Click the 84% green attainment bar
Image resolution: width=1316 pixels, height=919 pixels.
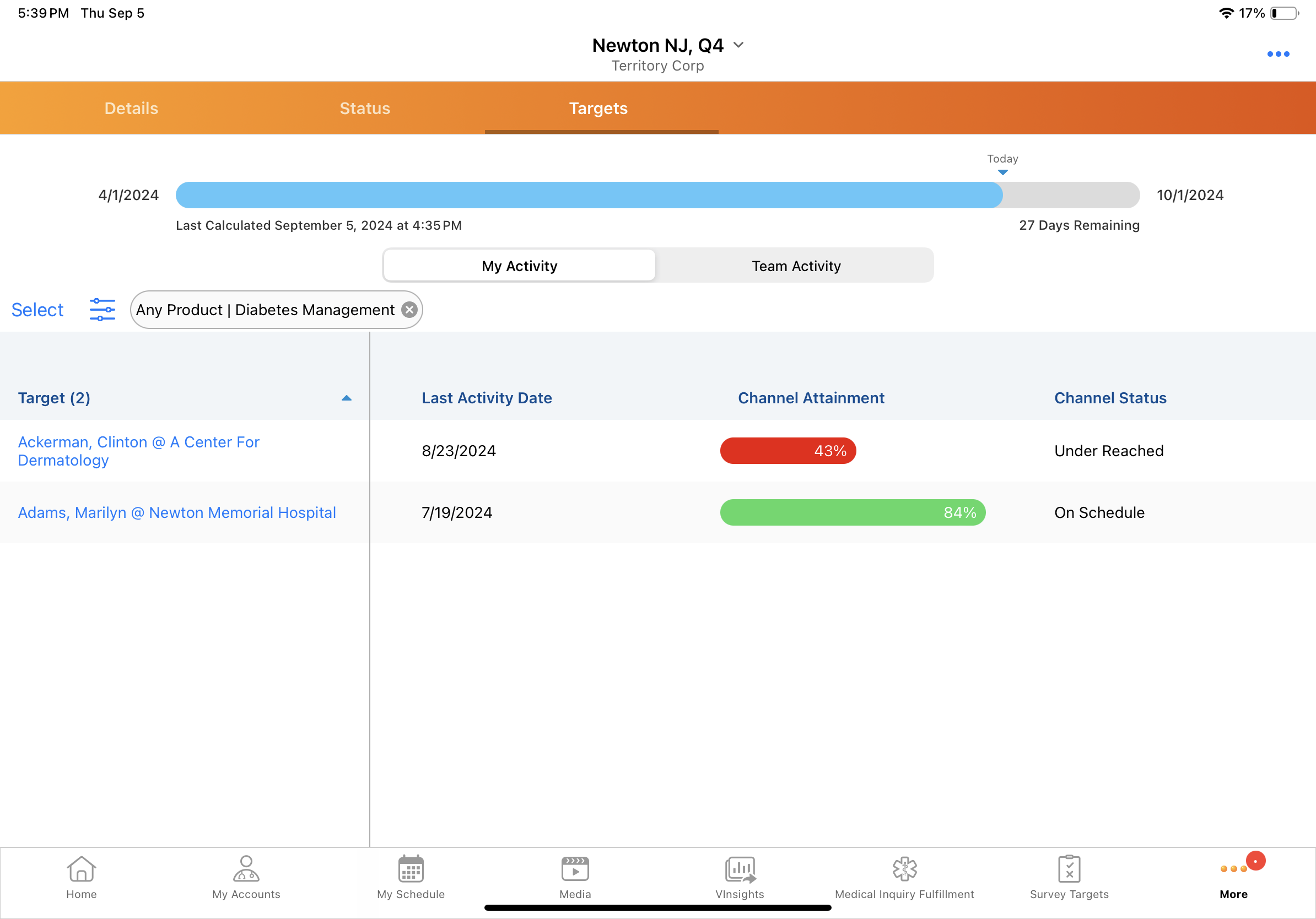click(x=853, y=512)
